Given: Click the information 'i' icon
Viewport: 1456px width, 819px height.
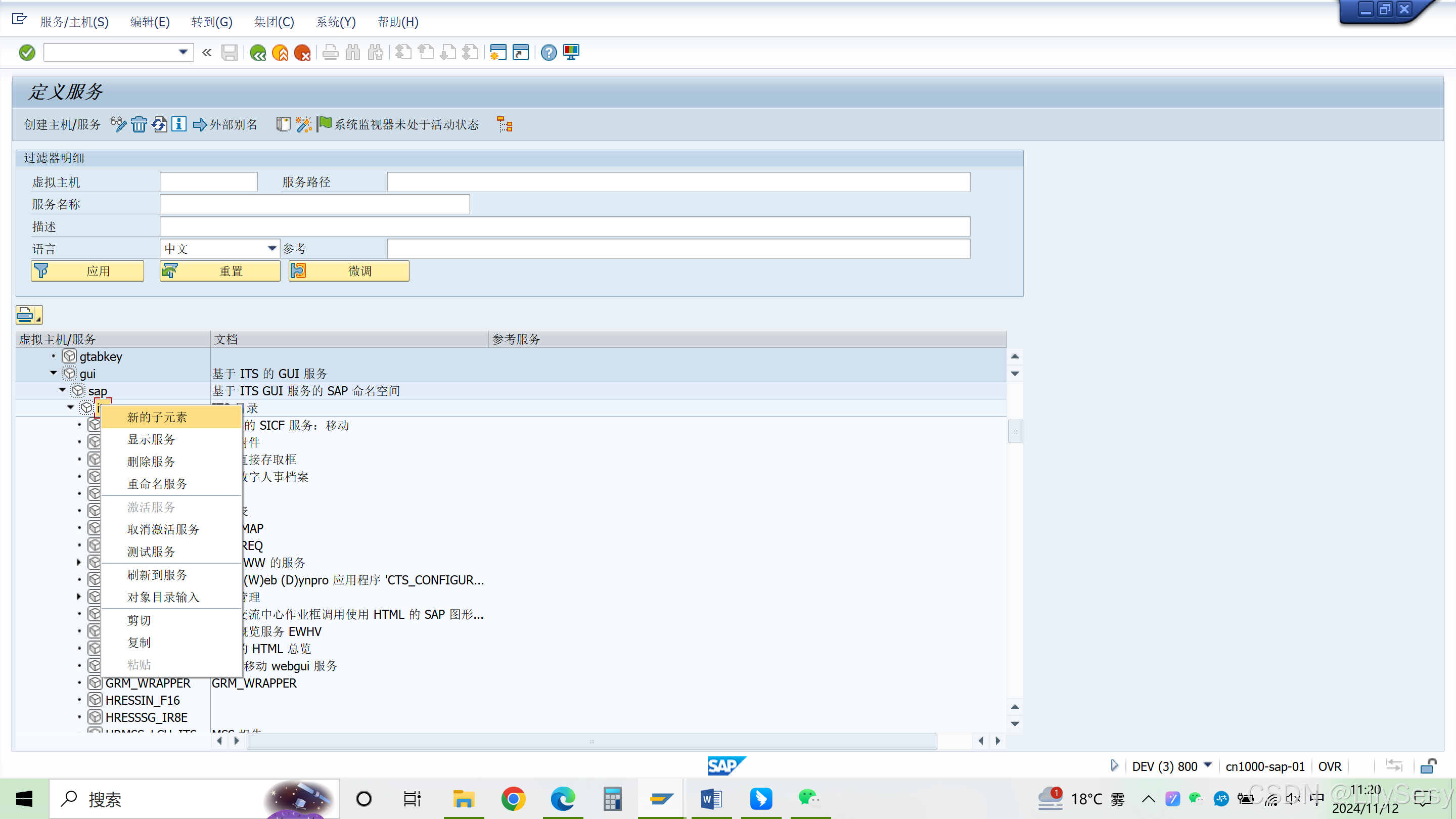Looking at the screenshot, I should (x=178, y=124).
